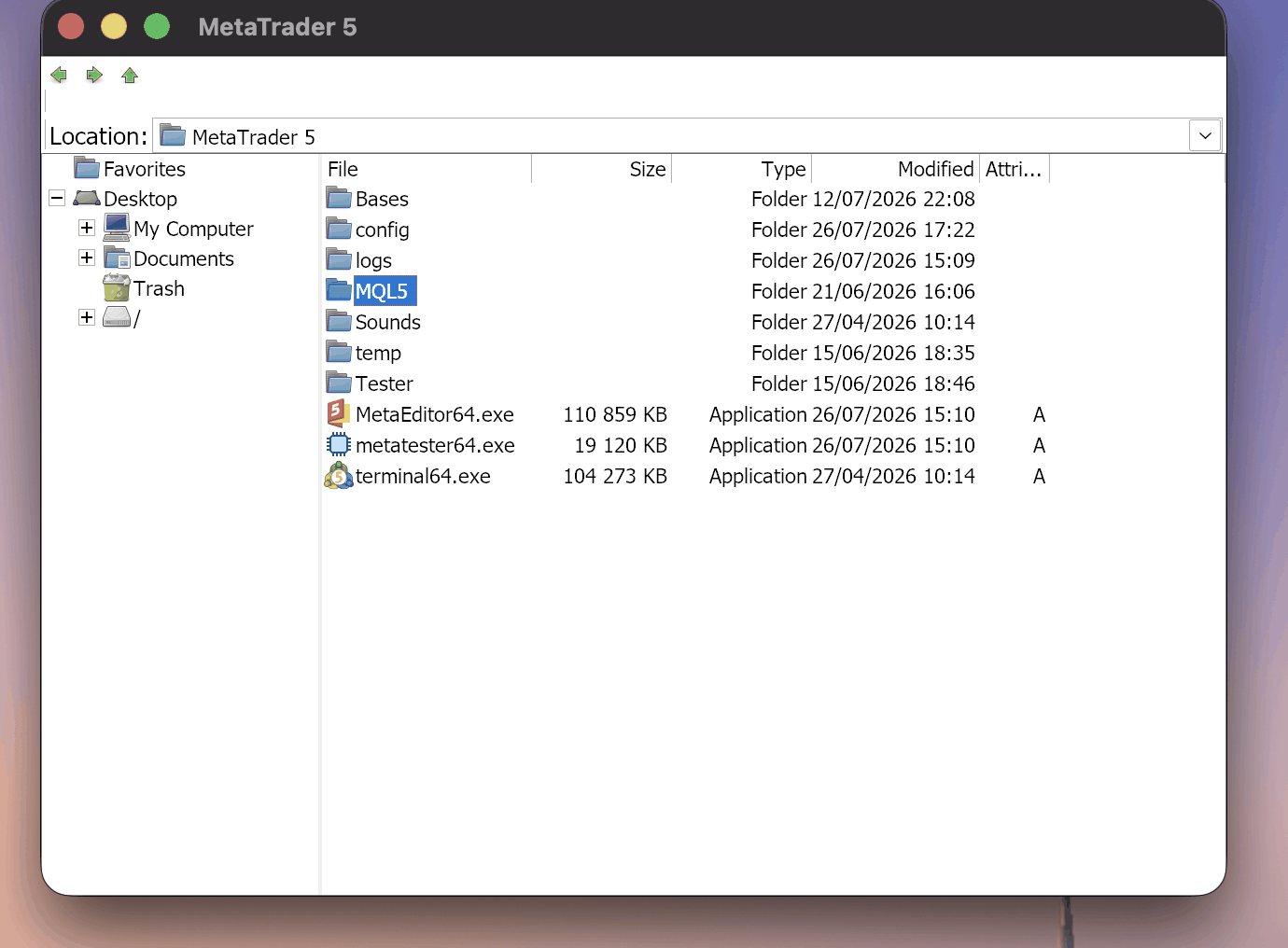The height and width of the screenshot is (948, 1288).
Task: Select the Desktop icon in tree
Action: click(87, 198)
